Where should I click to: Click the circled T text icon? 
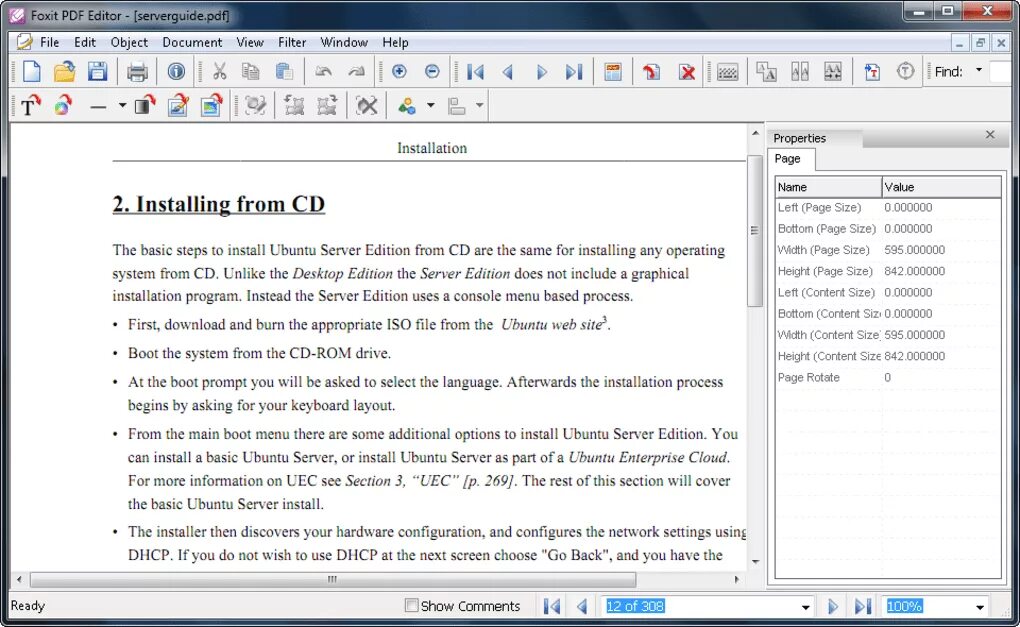[905, 71]
